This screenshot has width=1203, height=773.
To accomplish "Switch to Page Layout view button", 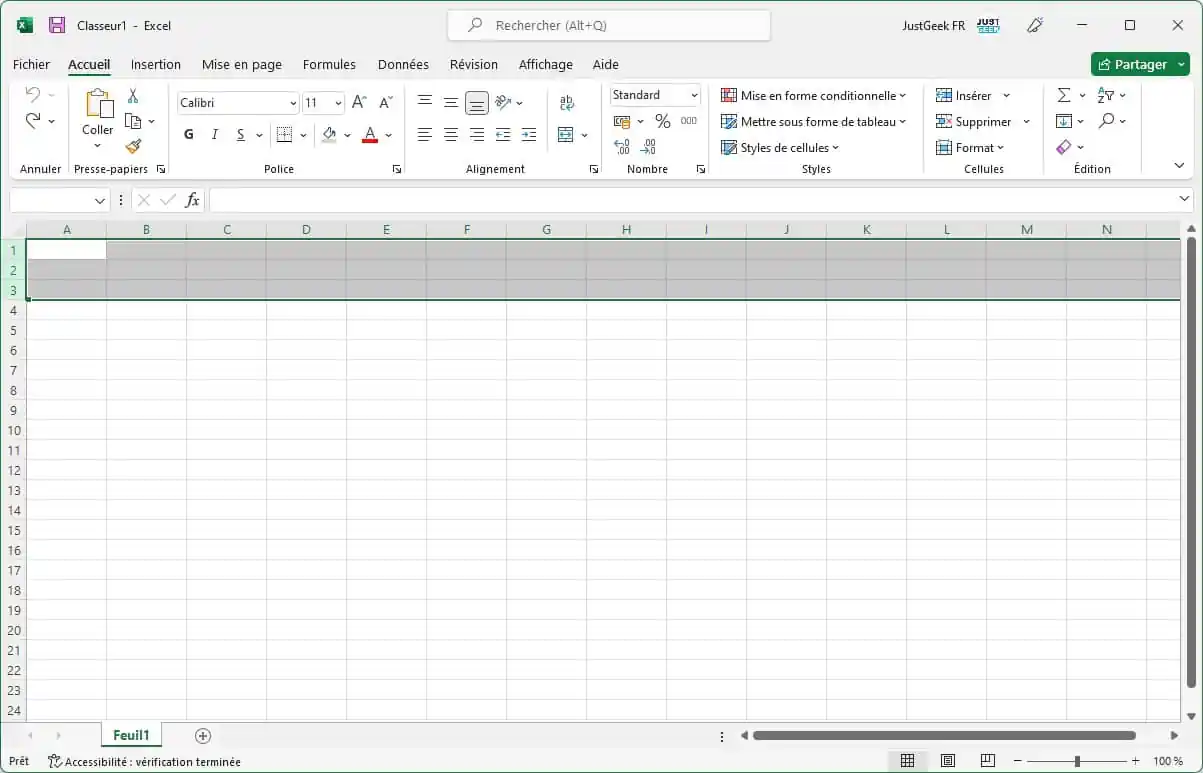I will [948, 761].
